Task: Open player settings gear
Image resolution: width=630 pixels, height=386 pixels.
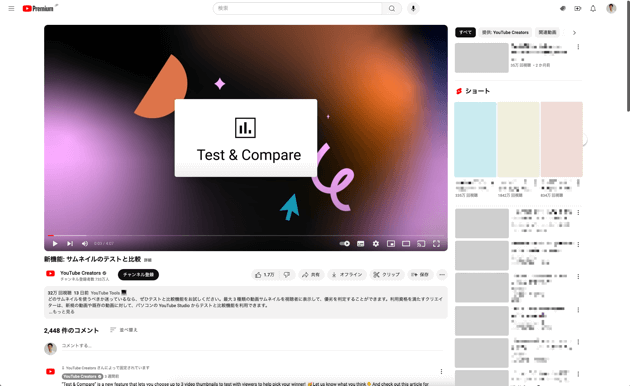Action: tap(376, 243)
